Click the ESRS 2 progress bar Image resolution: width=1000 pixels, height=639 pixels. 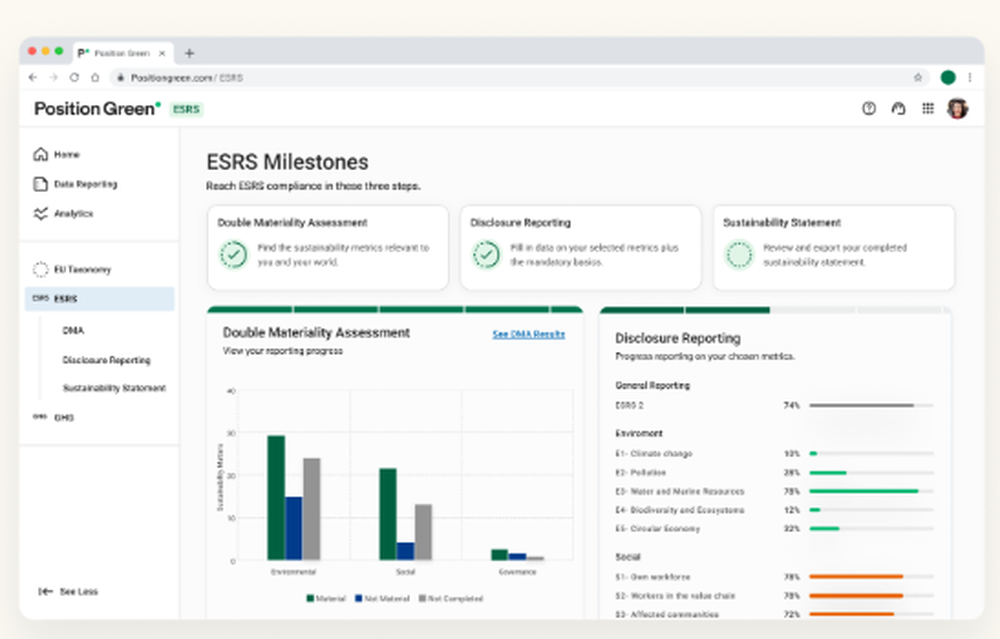871,406
